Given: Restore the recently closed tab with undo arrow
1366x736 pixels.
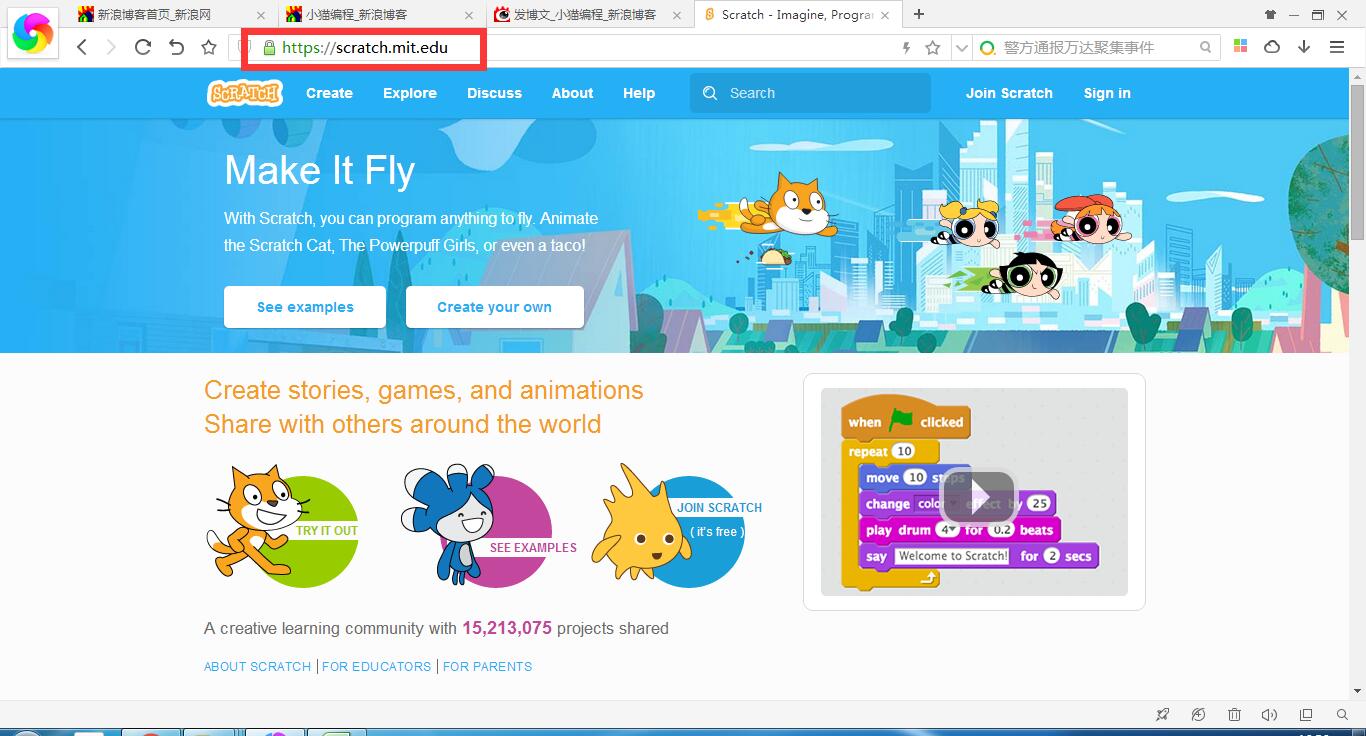Looking at the screenshot, I should point(176,47).
